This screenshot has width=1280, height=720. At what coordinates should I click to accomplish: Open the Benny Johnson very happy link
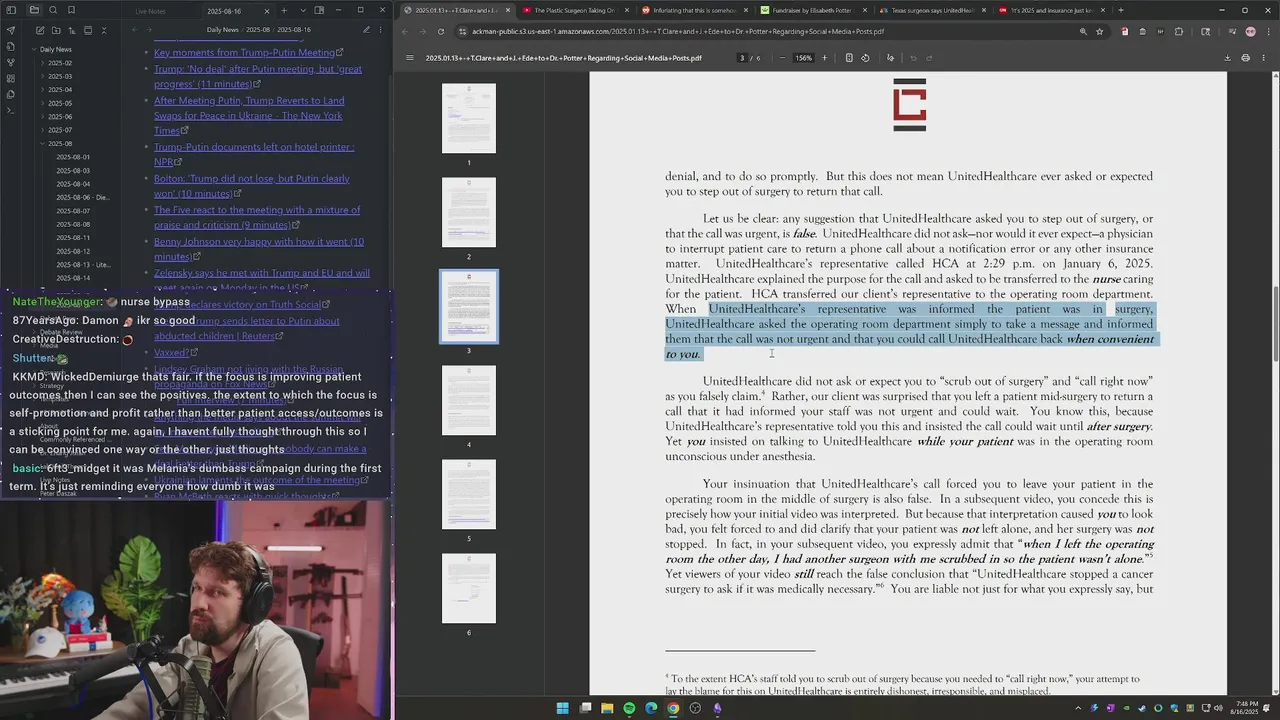coord(259,249)
